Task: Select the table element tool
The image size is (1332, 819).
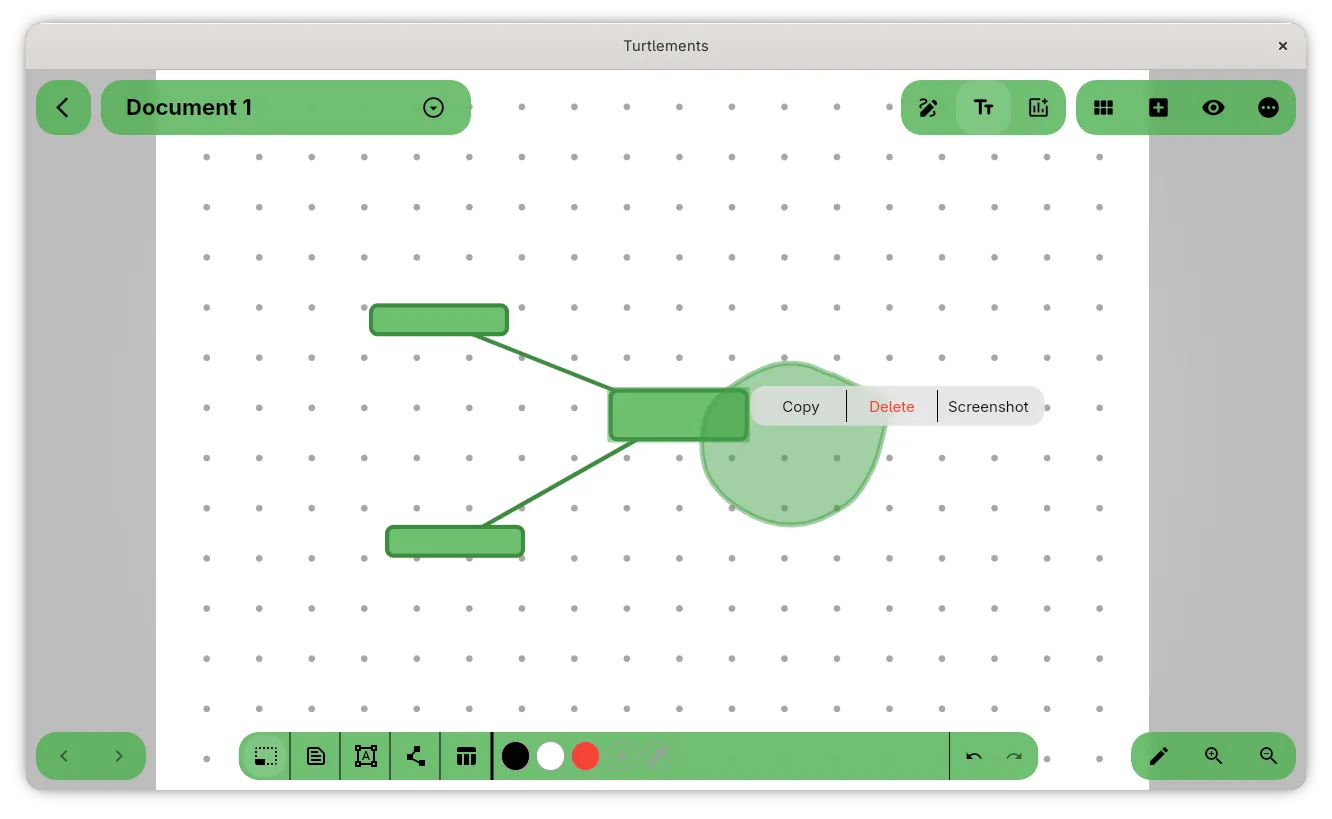Action: tap(466, 756)
